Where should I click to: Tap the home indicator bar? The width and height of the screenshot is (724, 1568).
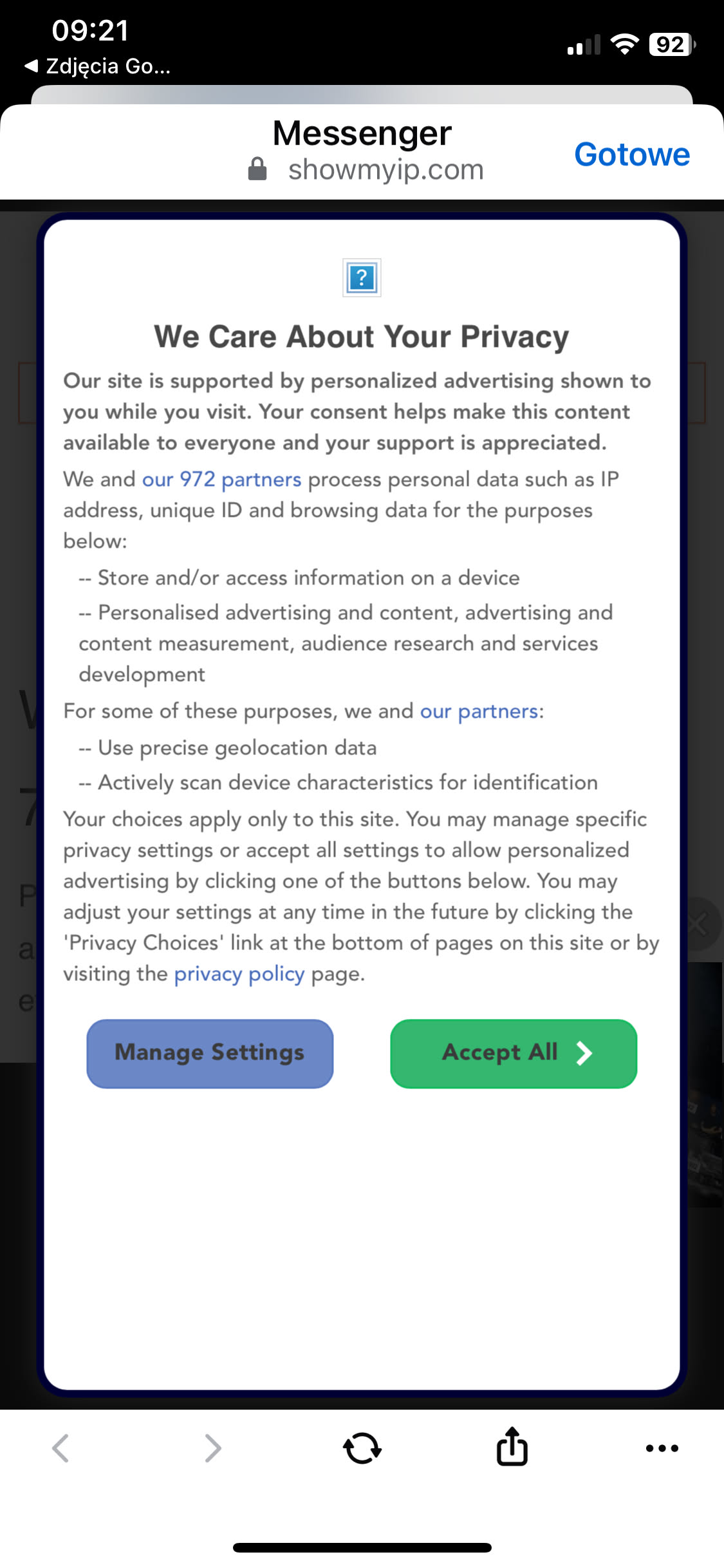[362, 1547]
